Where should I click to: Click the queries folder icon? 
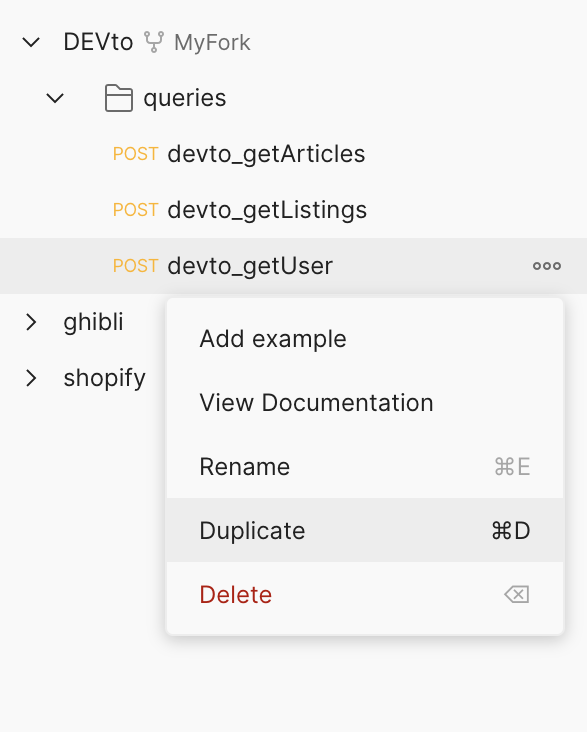(119, 98)
